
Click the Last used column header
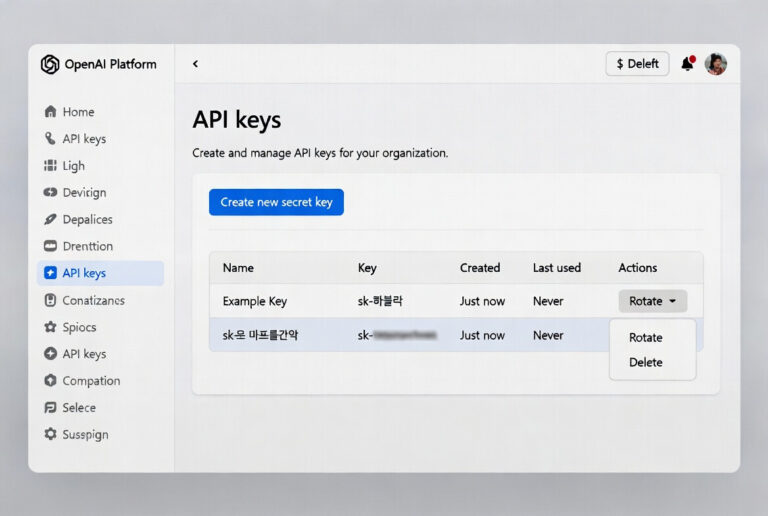(x=556, y=268)
